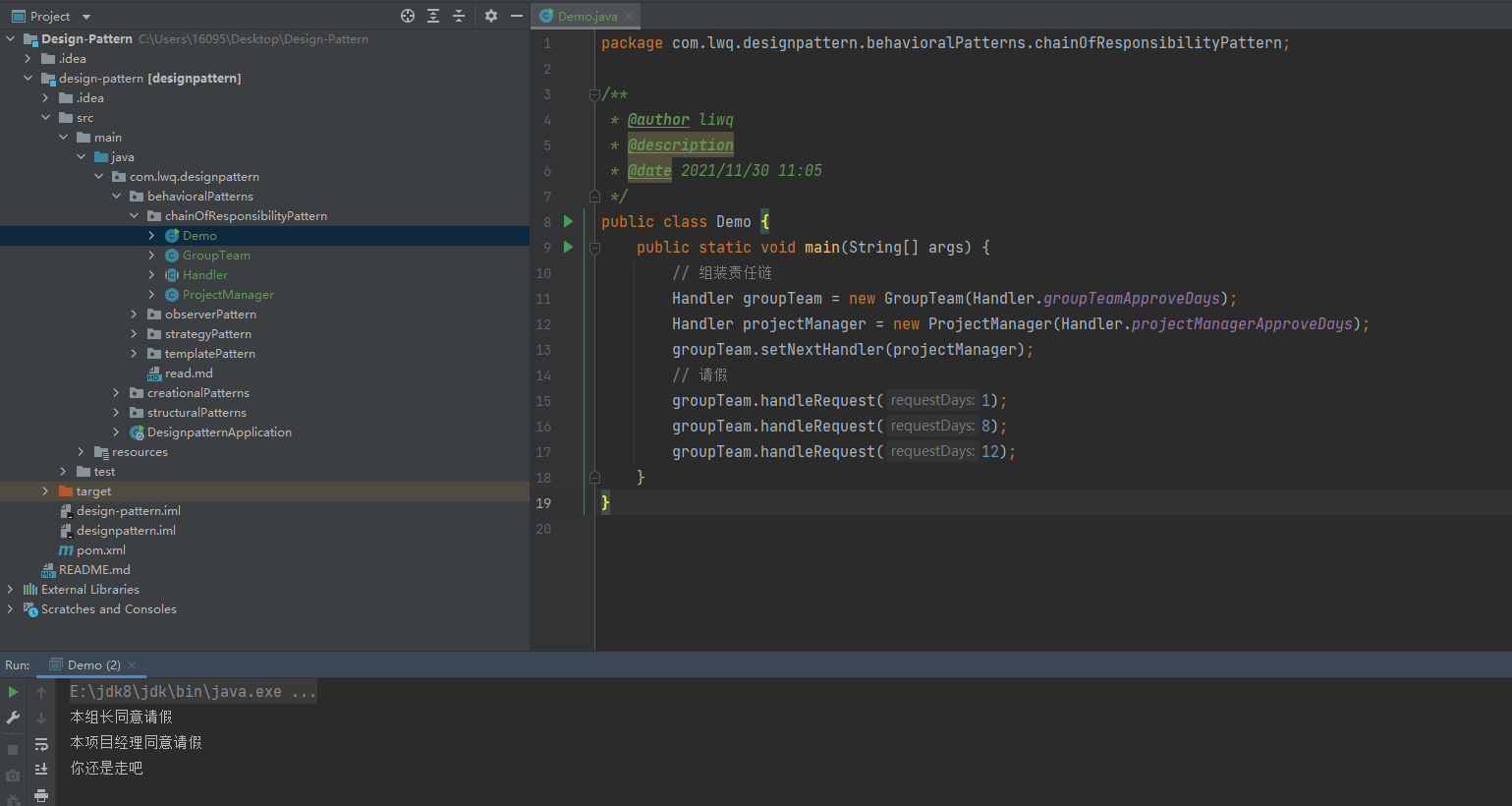Click the green Rerun button in Run panel
The image size is (1512, 806).
13,692
